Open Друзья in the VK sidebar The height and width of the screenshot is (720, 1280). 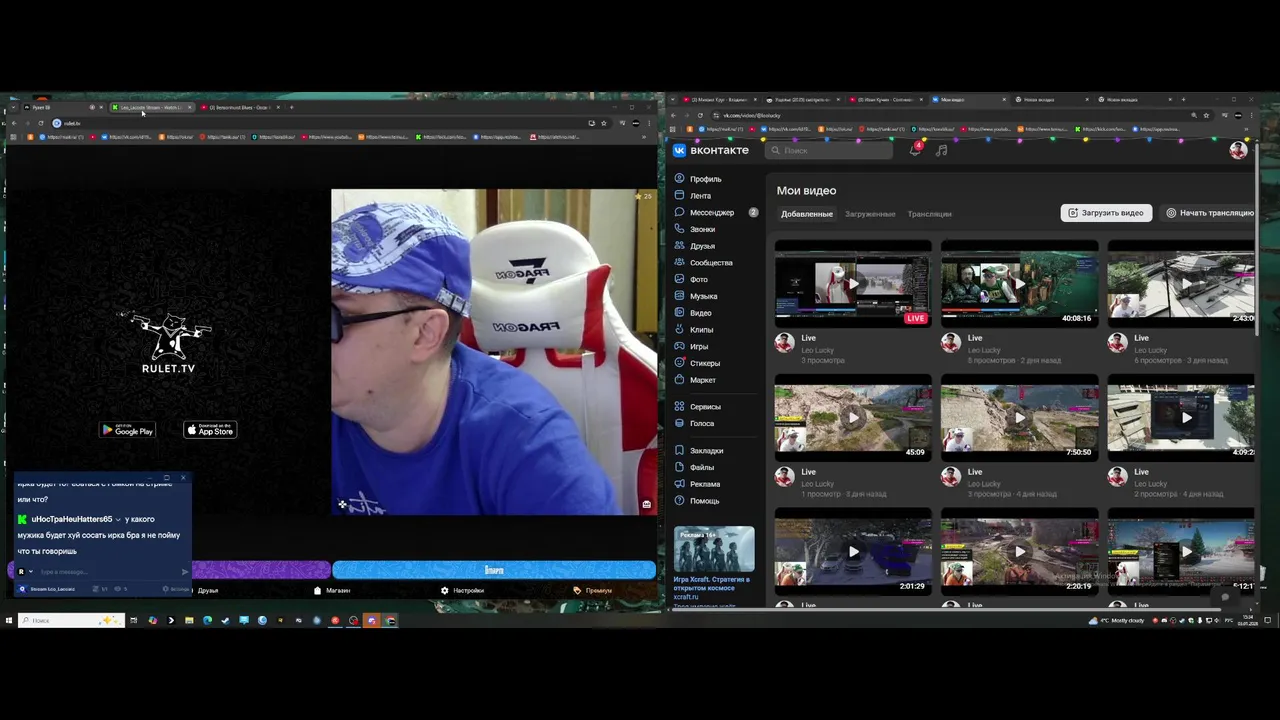click(695, 246)
